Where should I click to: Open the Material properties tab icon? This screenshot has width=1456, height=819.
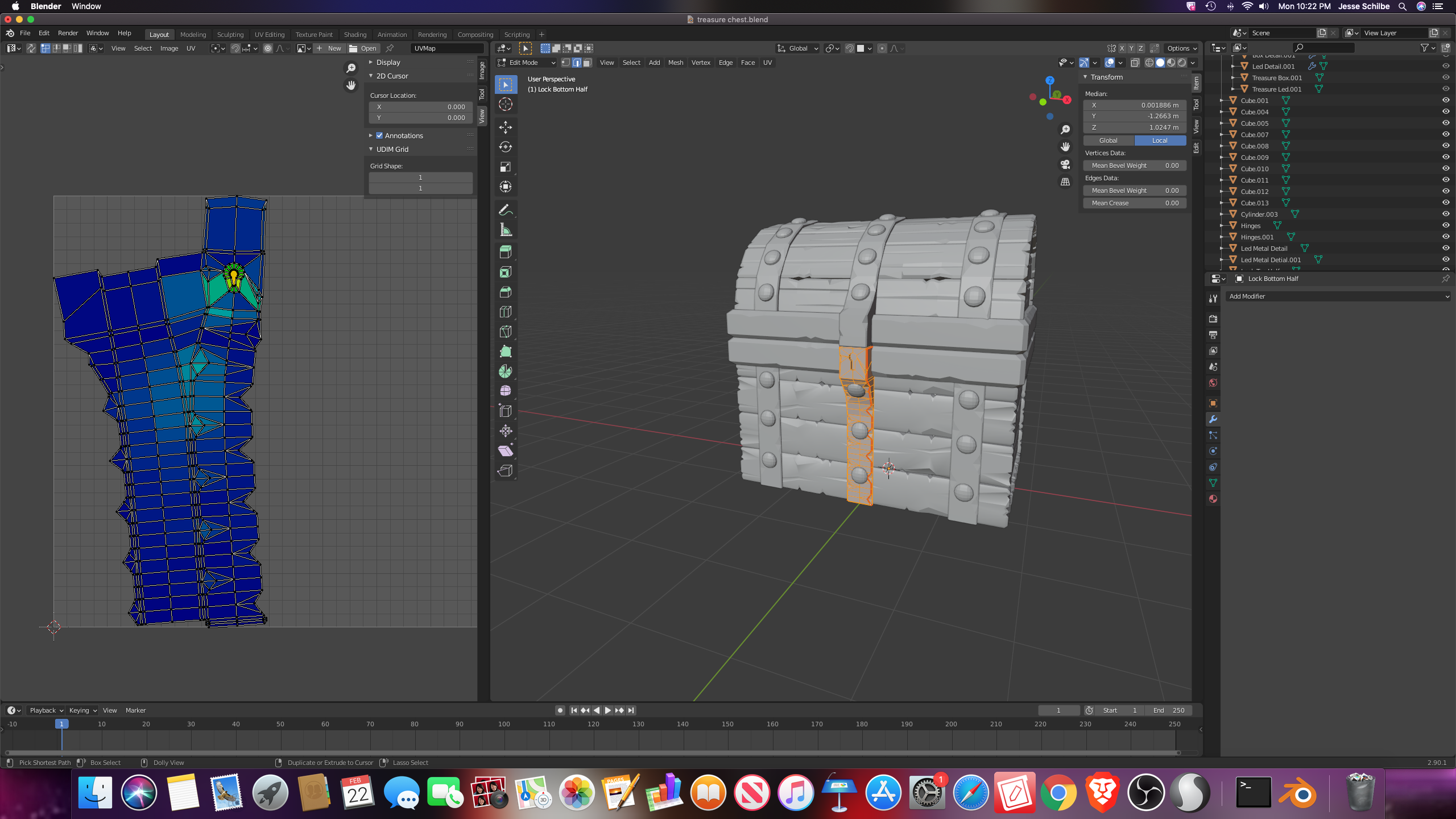coord(1213,499)
